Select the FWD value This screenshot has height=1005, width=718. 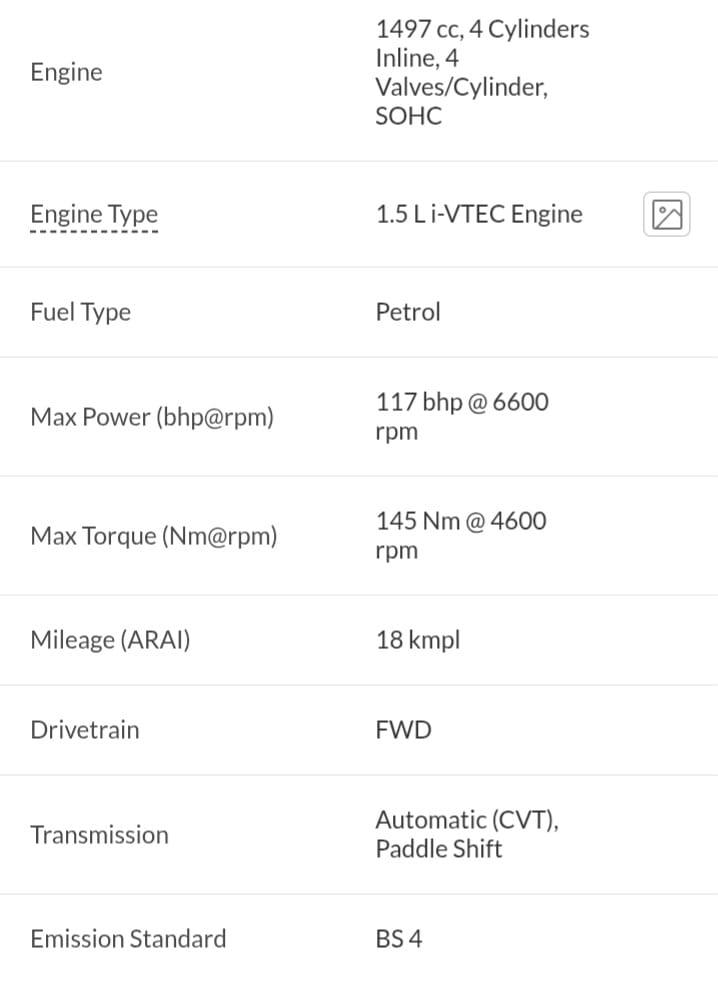pyautogui.click(x=403, y=730)
